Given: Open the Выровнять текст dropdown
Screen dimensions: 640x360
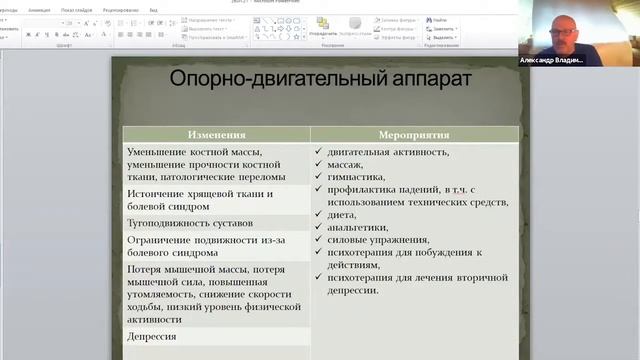Looking at the screenshot, I should (205, 29).
